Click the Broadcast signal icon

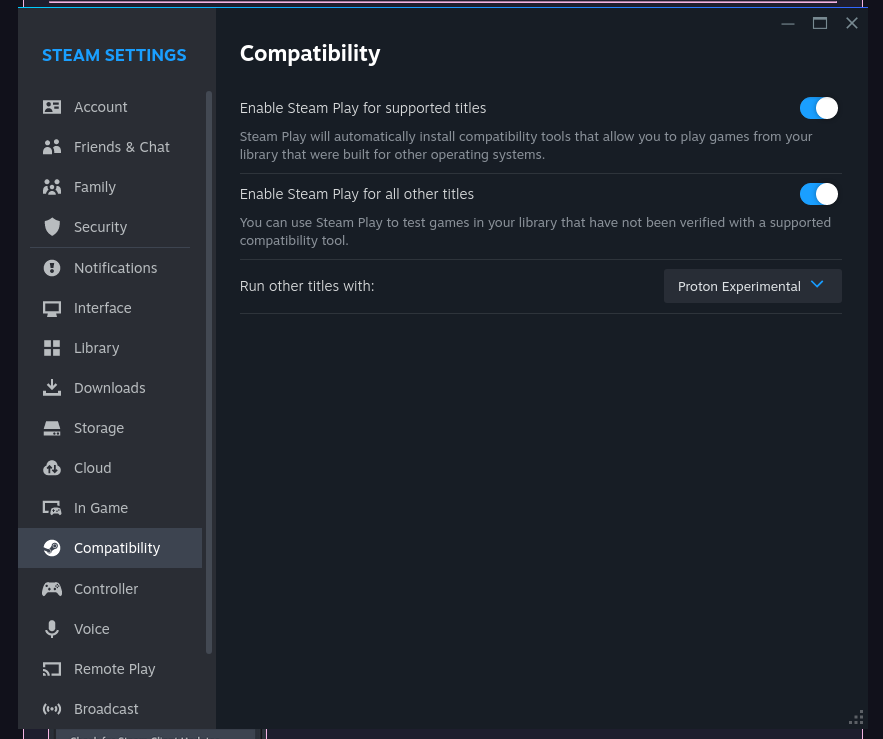(52, 709)
